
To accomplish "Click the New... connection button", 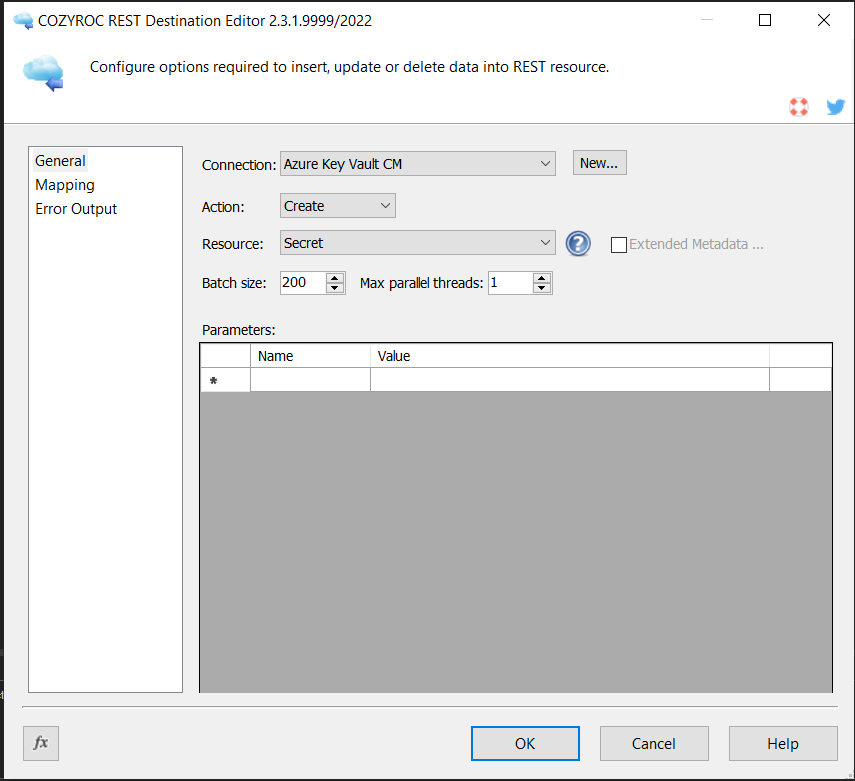I will coord(599,163).
